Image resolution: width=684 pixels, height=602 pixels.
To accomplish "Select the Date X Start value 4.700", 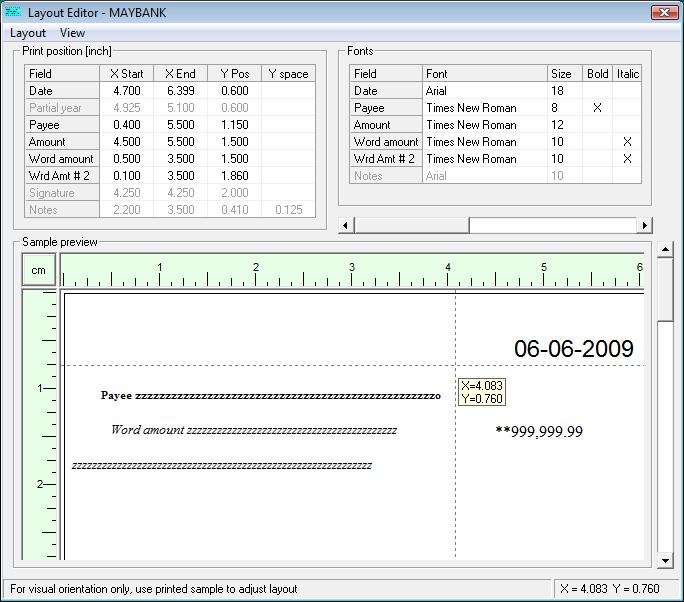I will 127,91.
